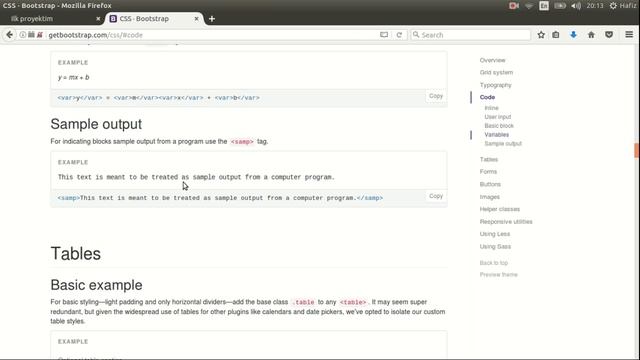Viewport: 640px width, 360px height.
Task: Open system volume indicator in top panel
Action: (576, 6)
